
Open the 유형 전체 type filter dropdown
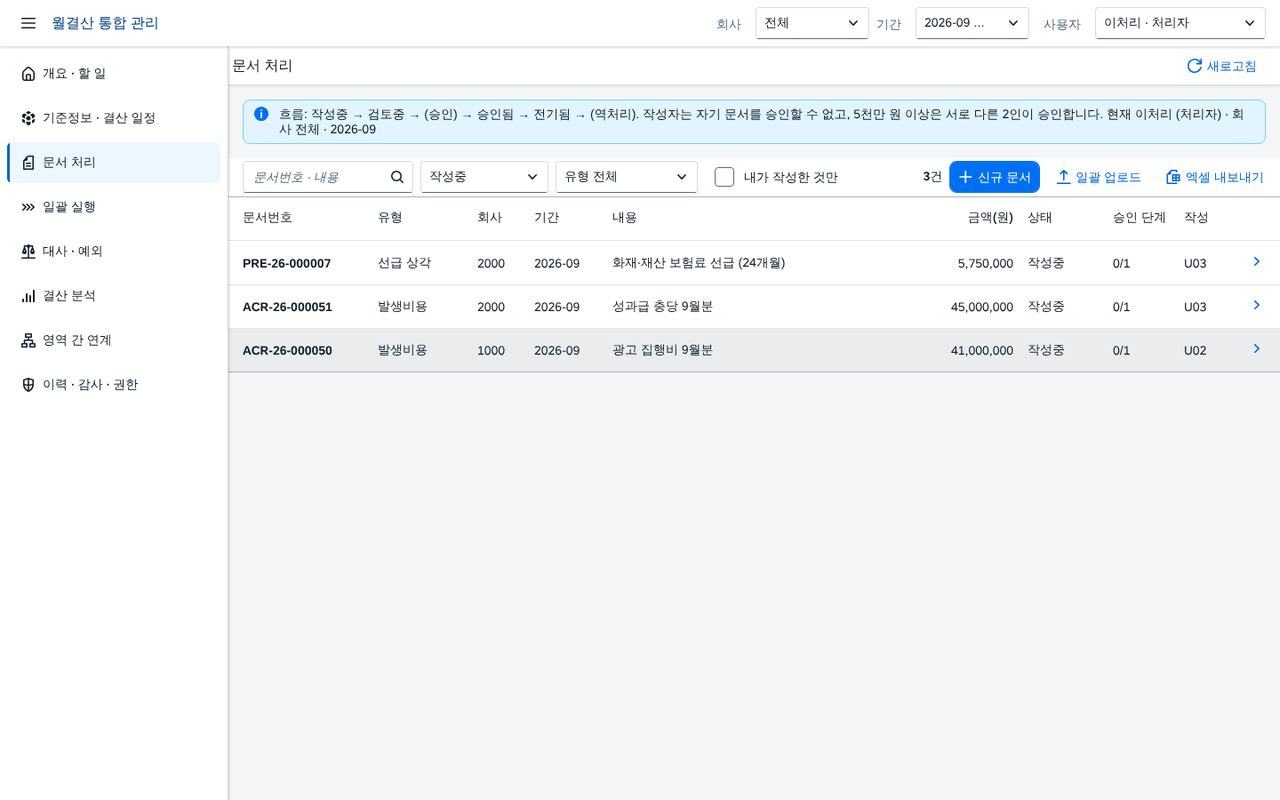[626, 177]
